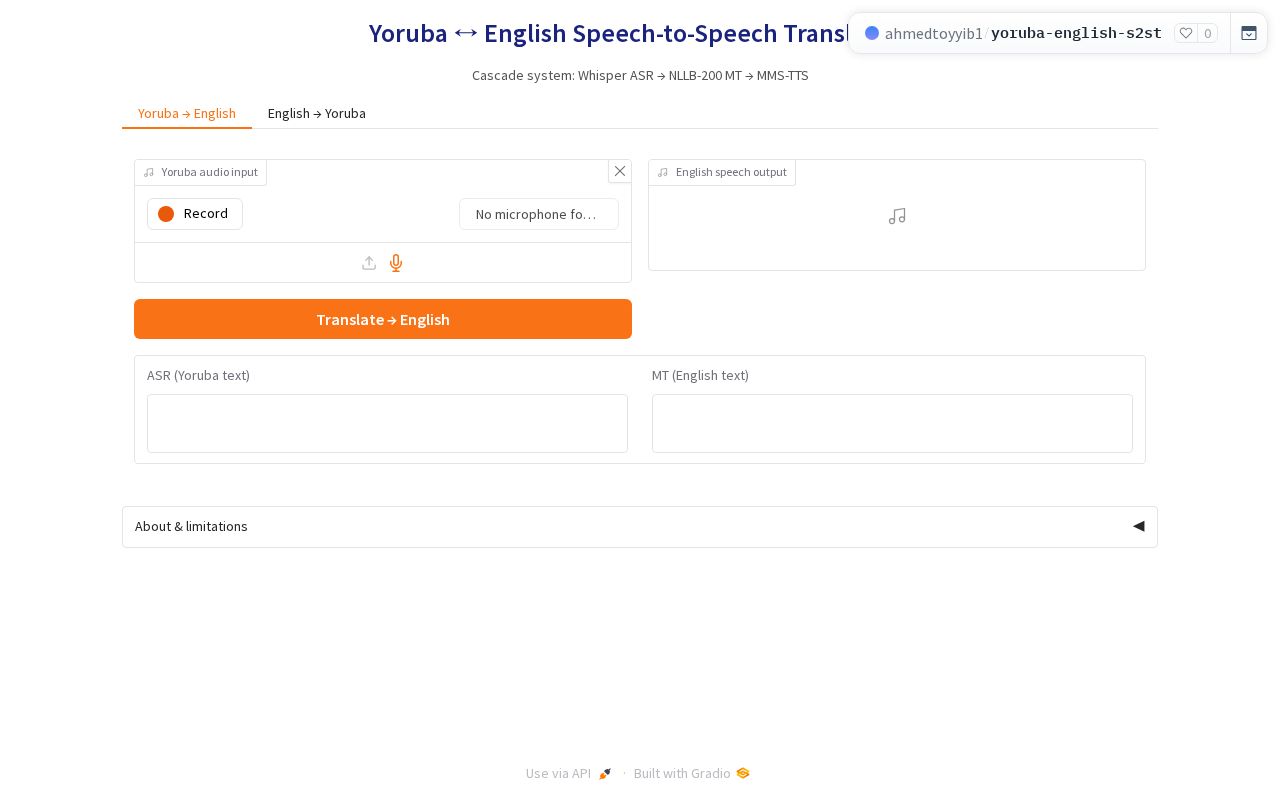The width and height of the screenshot is (1280, 800).
Task: Focus the ASR (Yoruba text) box
Action: (387, 423)
